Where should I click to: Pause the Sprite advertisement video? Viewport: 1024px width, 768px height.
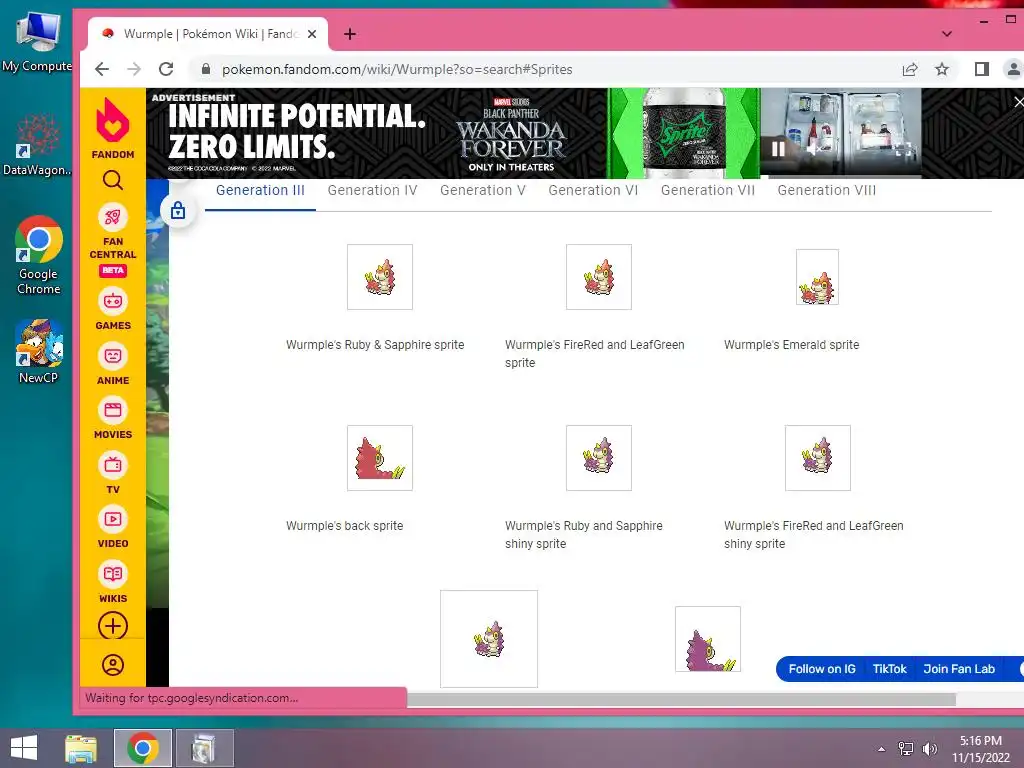[x=778, y=149]
